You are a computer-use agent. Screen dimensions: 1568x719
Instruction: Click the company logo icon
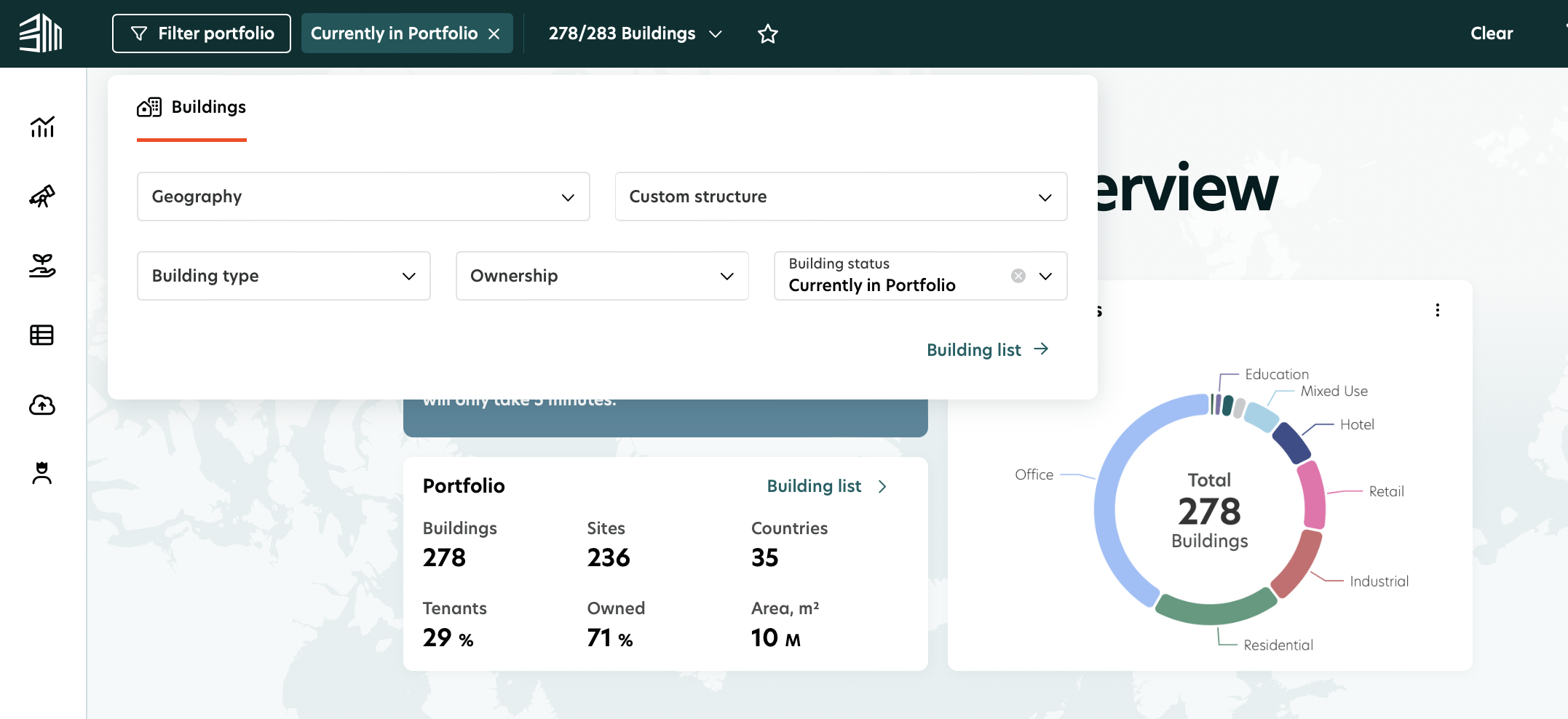(x=41, y=33)
